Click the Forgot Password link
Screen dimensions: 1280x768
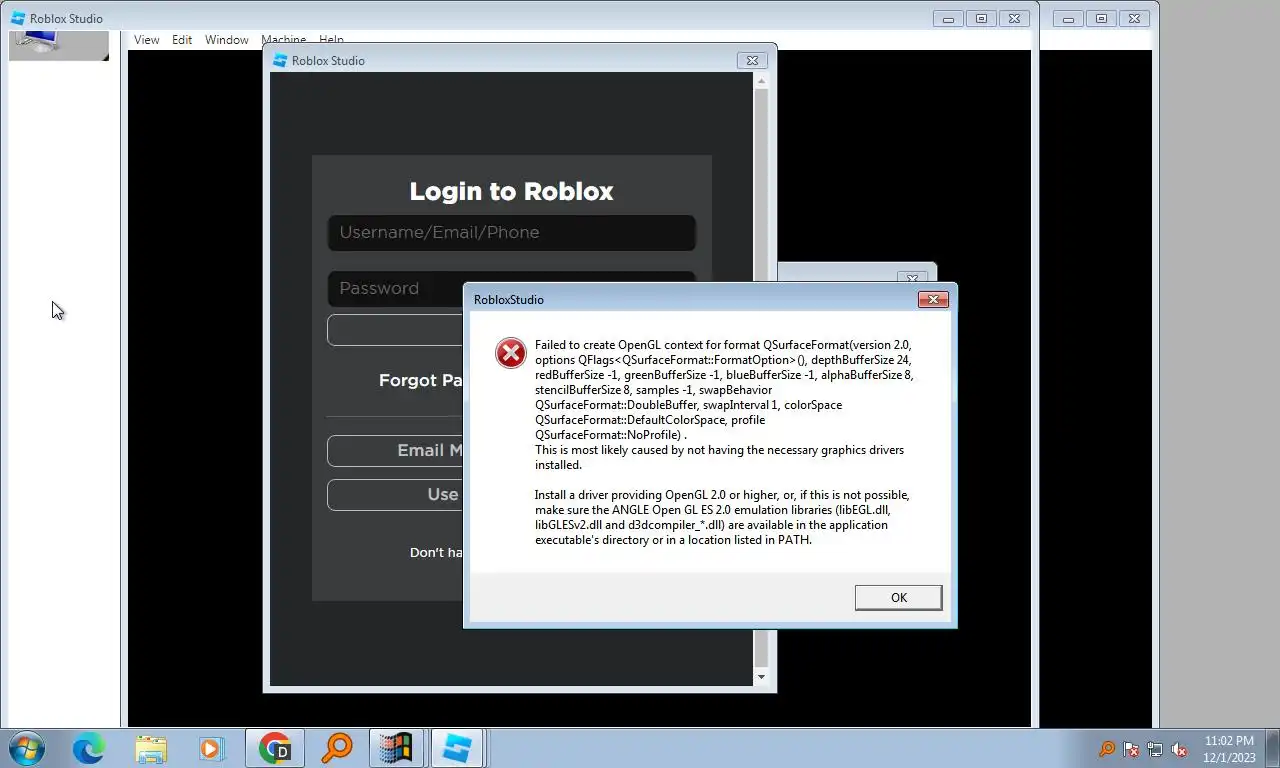[x=421, y=380]
